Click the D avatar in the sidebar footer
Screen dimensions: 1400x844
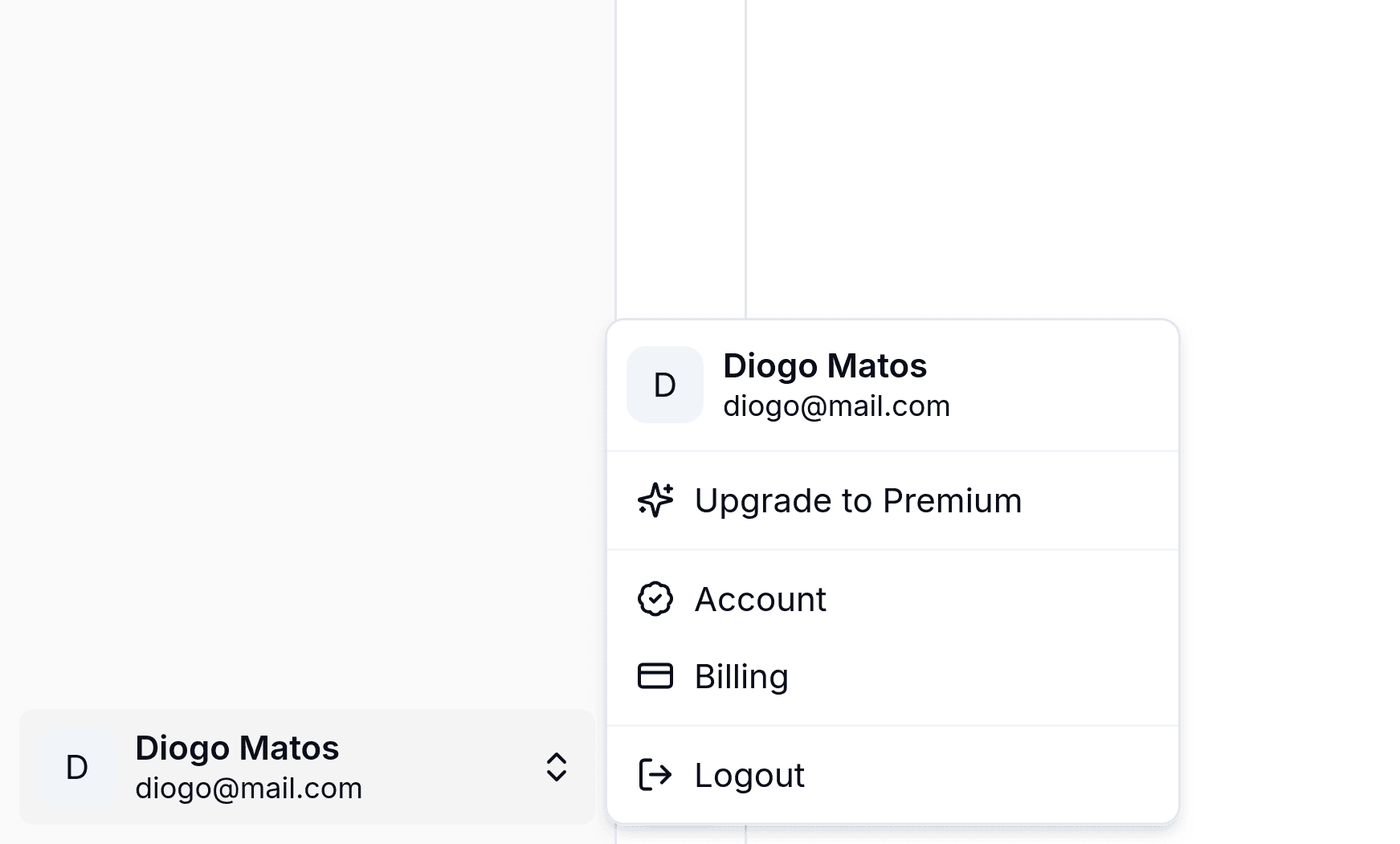coord(77,767)
